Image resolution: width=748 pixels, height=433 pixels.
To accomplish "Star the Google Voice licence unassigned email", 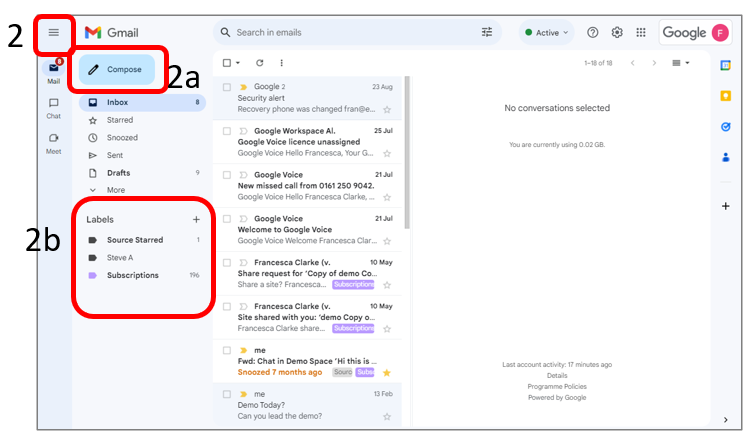I will (387, 154).
